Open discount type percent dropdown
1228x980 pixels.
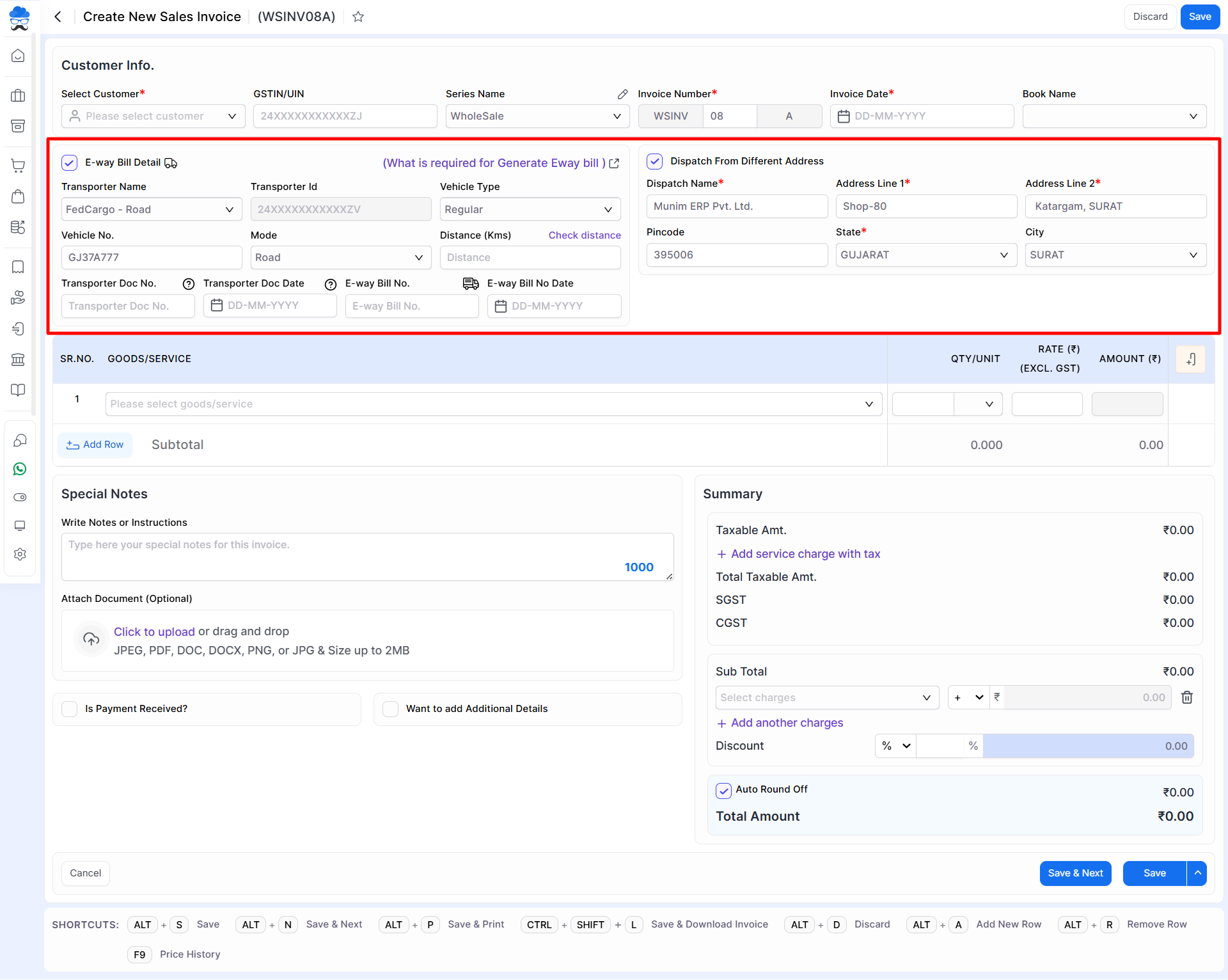click(x=895, y=747)
